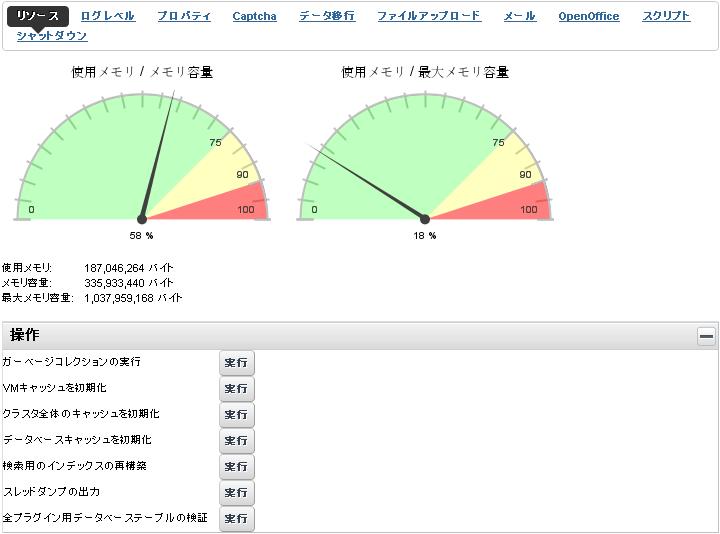Open the メール settings tab
This screenshot has width=720, height=534.
(x=519, y=16)
